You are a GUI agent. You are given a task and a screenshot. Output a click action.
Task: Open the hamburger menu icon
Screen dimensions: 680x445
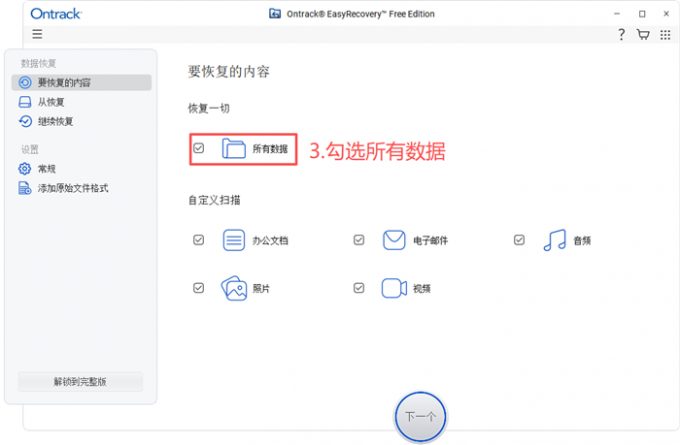(37, 34)
